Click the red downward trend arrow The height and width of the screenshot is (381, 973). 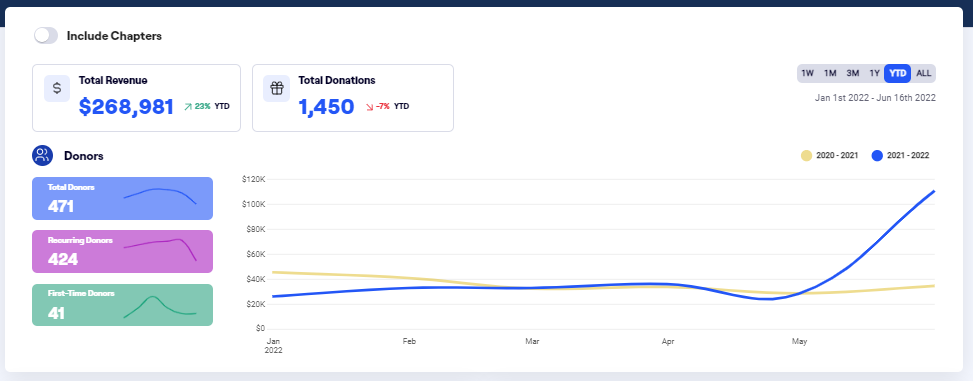point(370,107)
